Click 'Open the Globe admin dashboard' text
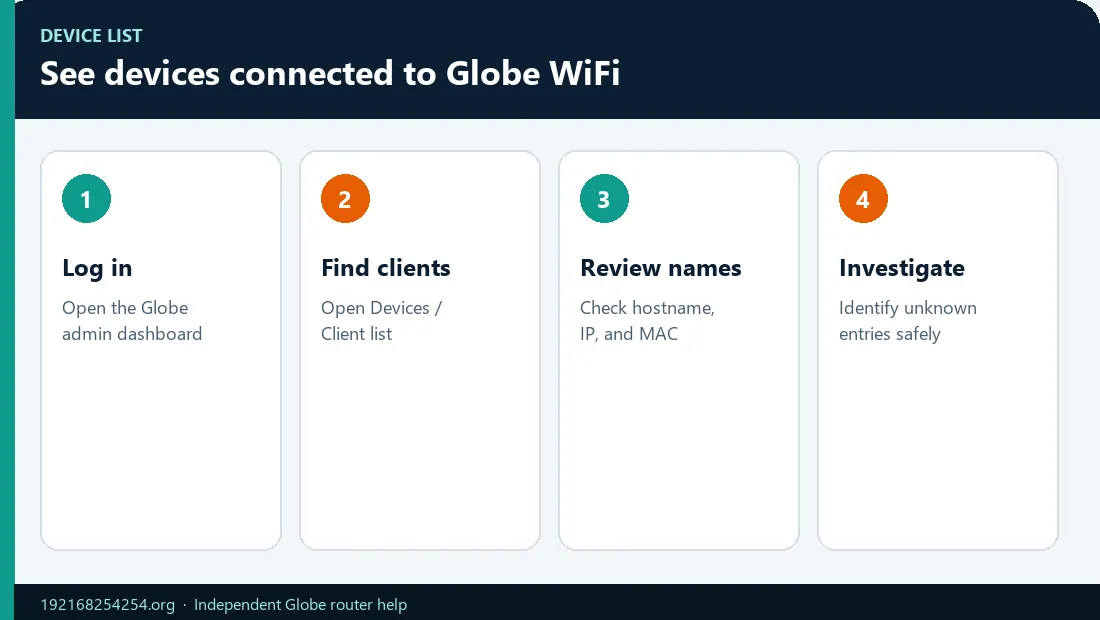Image resolution: width=1100 pixels, height=620 pixels. tap(132, 321)
